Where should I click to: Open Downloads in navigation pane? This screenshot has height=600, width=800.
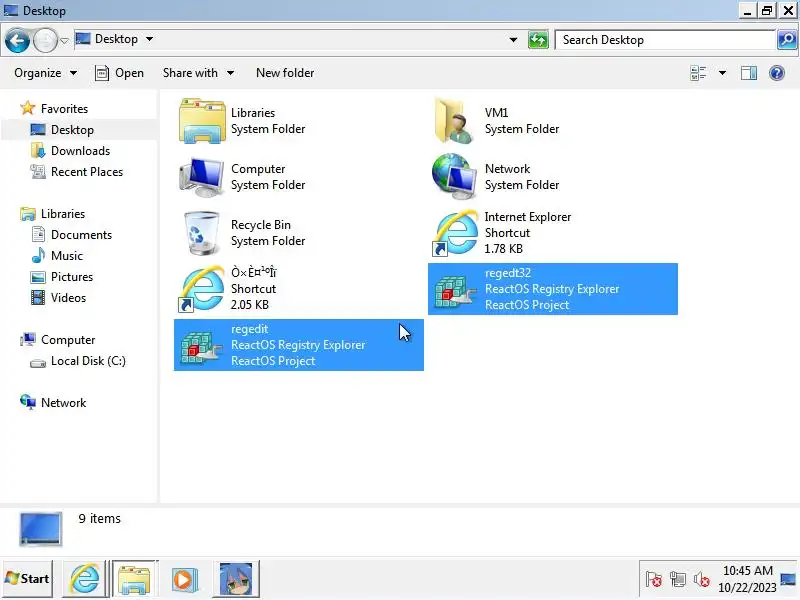(x=70, y=151)
